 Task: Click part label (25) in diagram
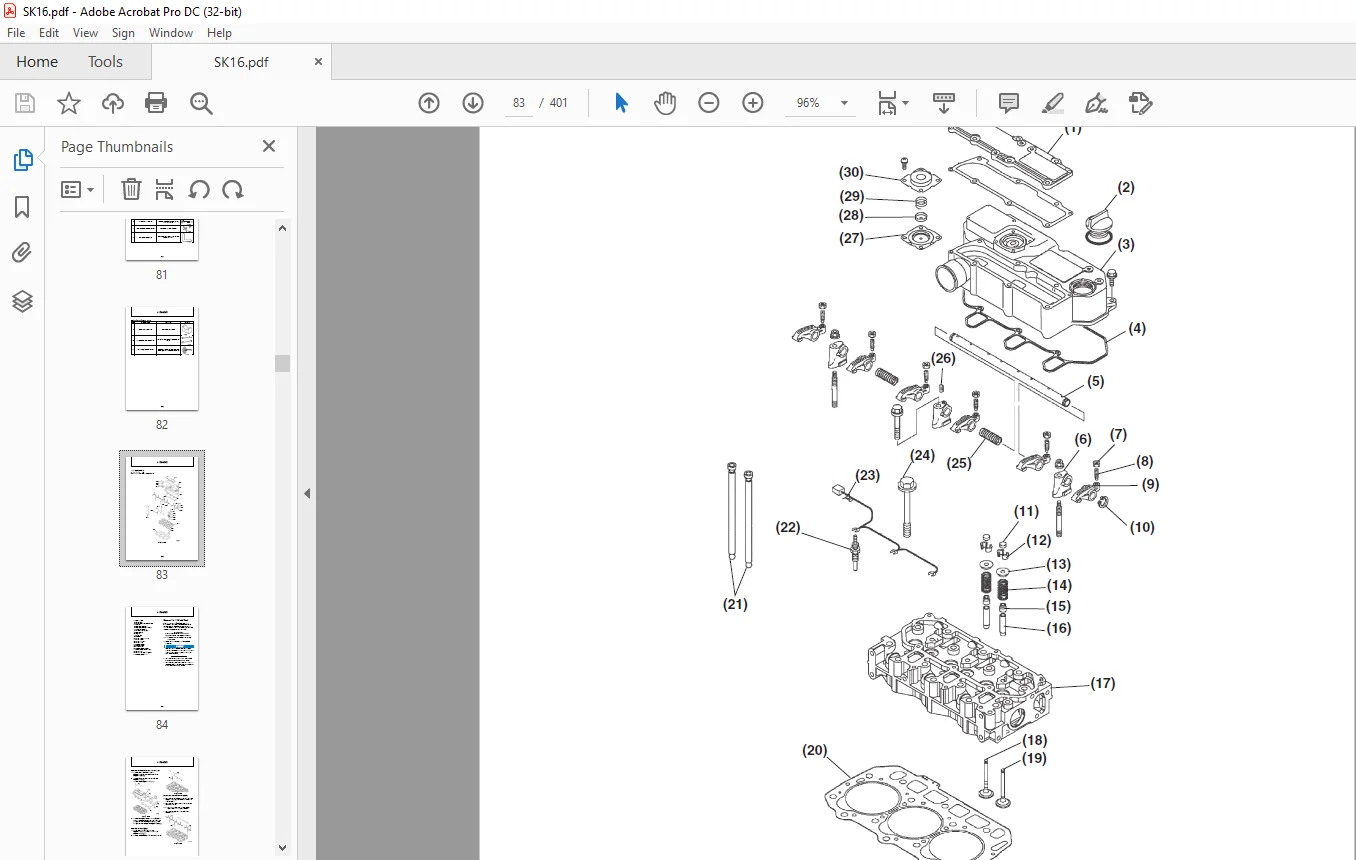point(959,464)
